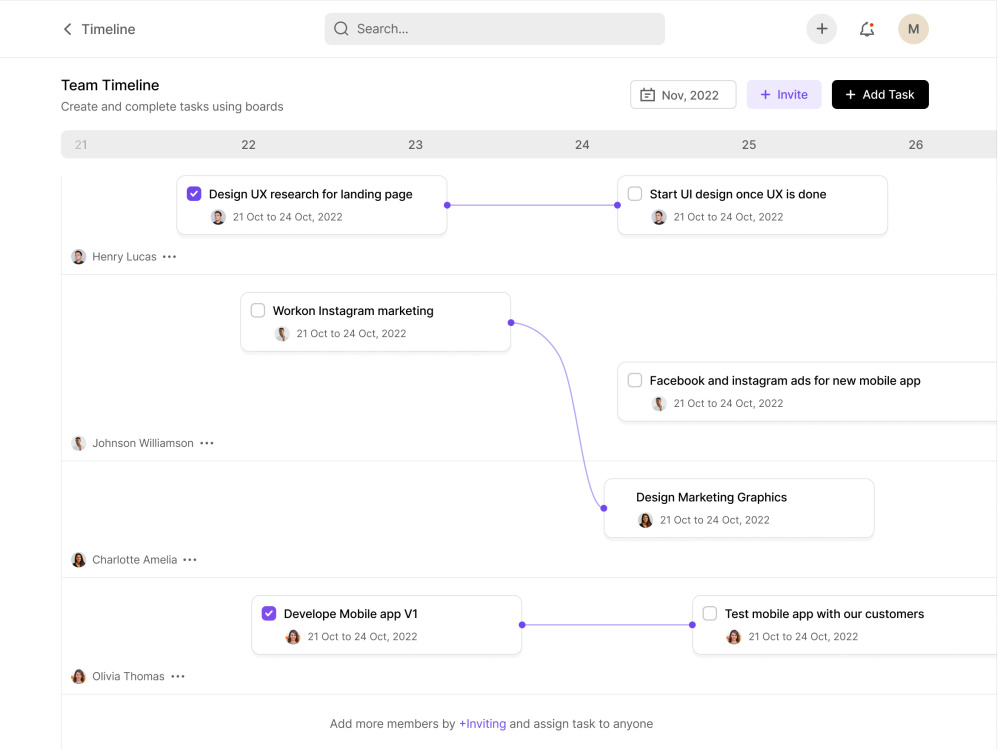Check Start UI design once UX is done
1000x750 pixels.
[635, 194]
